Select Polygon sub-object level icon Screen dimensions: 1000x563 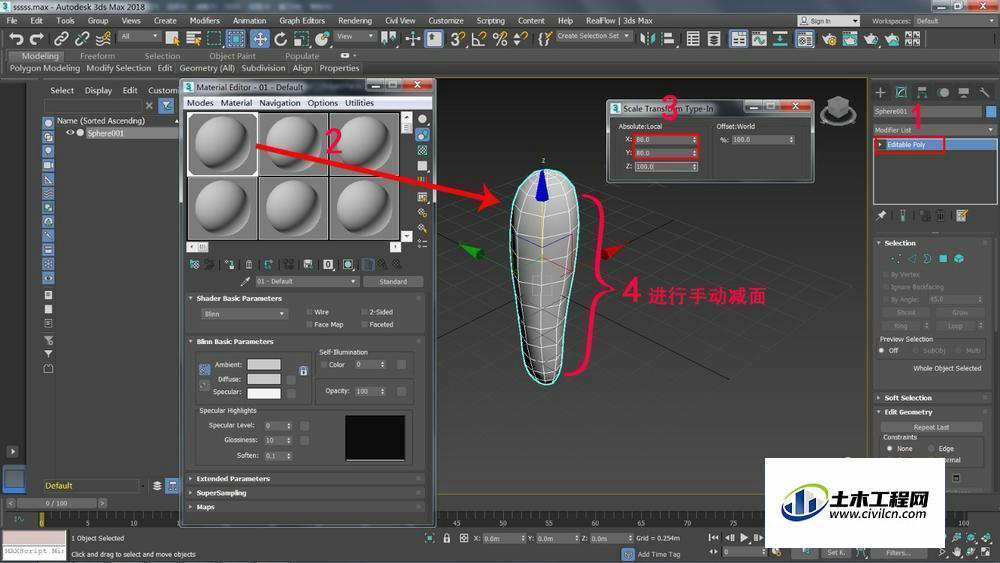[x=943, y=258]
